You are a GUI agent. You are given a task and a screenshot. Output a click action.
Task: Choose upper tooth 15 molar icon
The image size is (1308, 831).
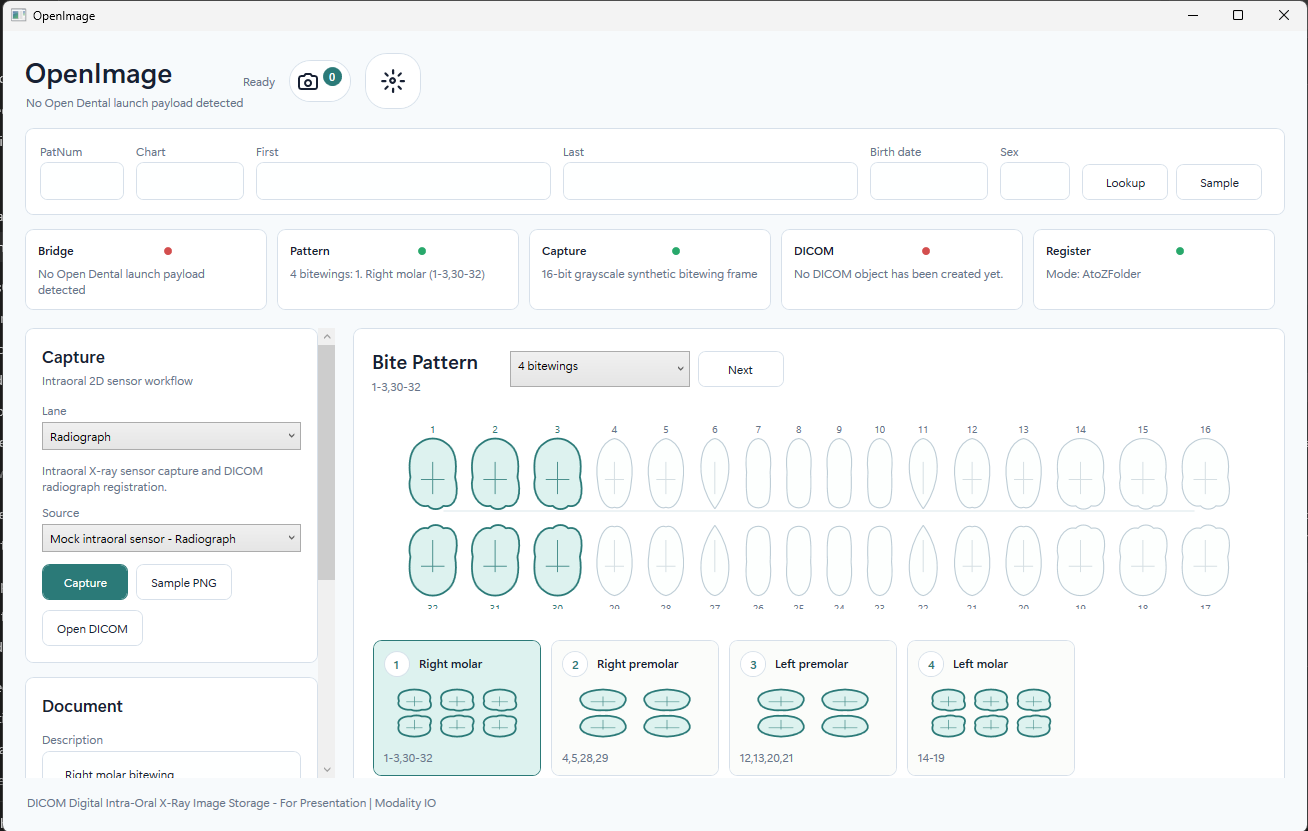[1143, 473]
